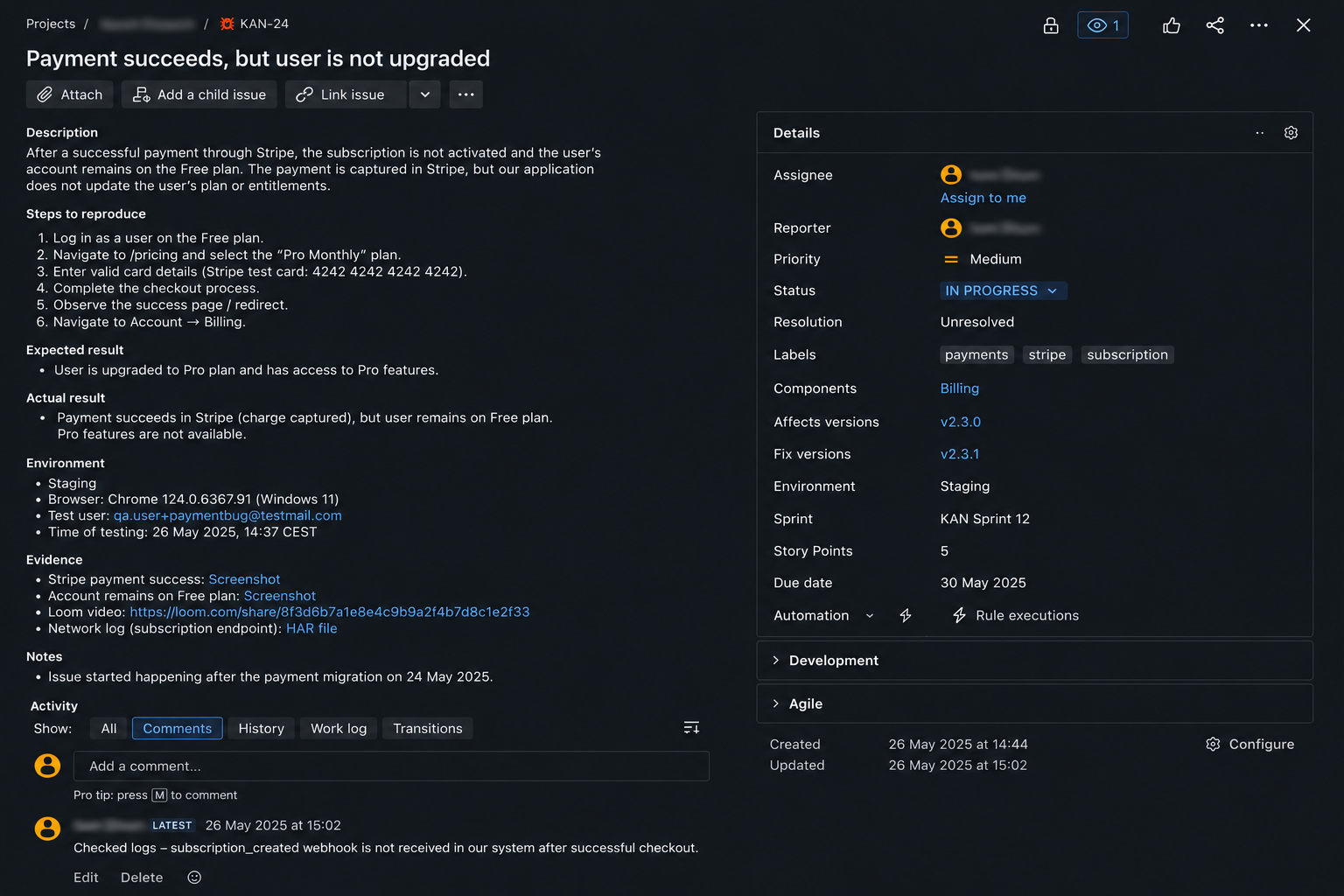Click the Attach button
Image resolution: width=1344 pixels, height=896 pixels.
pos(70,94)
